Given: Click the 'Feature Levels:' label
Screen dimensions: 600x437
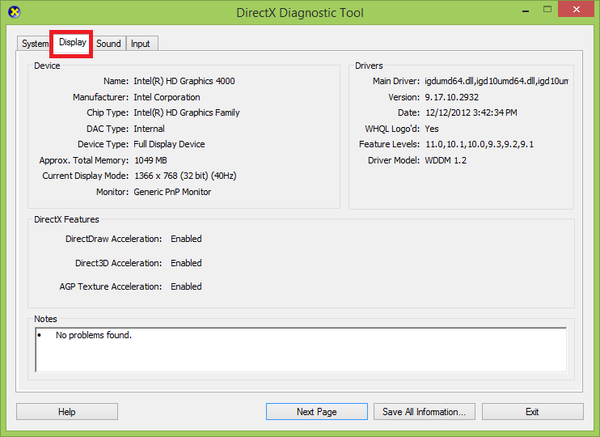Looking at the screenshot, I should (x=389, y=144).
